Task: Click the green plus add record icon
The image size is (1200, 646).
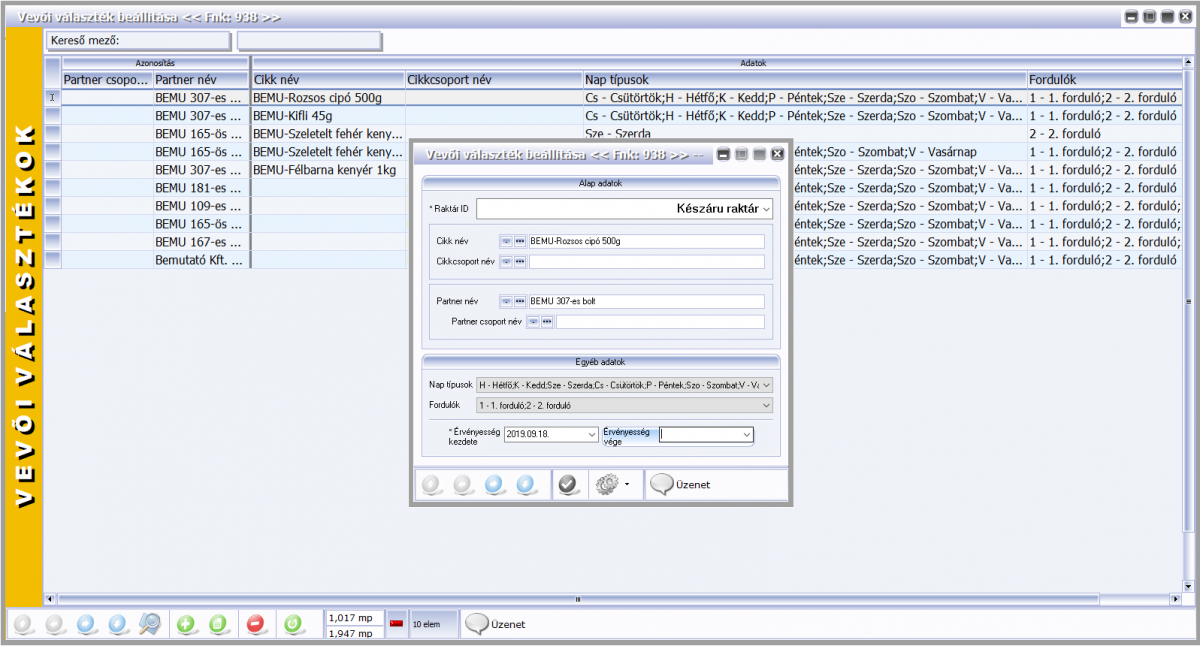Action: click(x=186, y=624)
